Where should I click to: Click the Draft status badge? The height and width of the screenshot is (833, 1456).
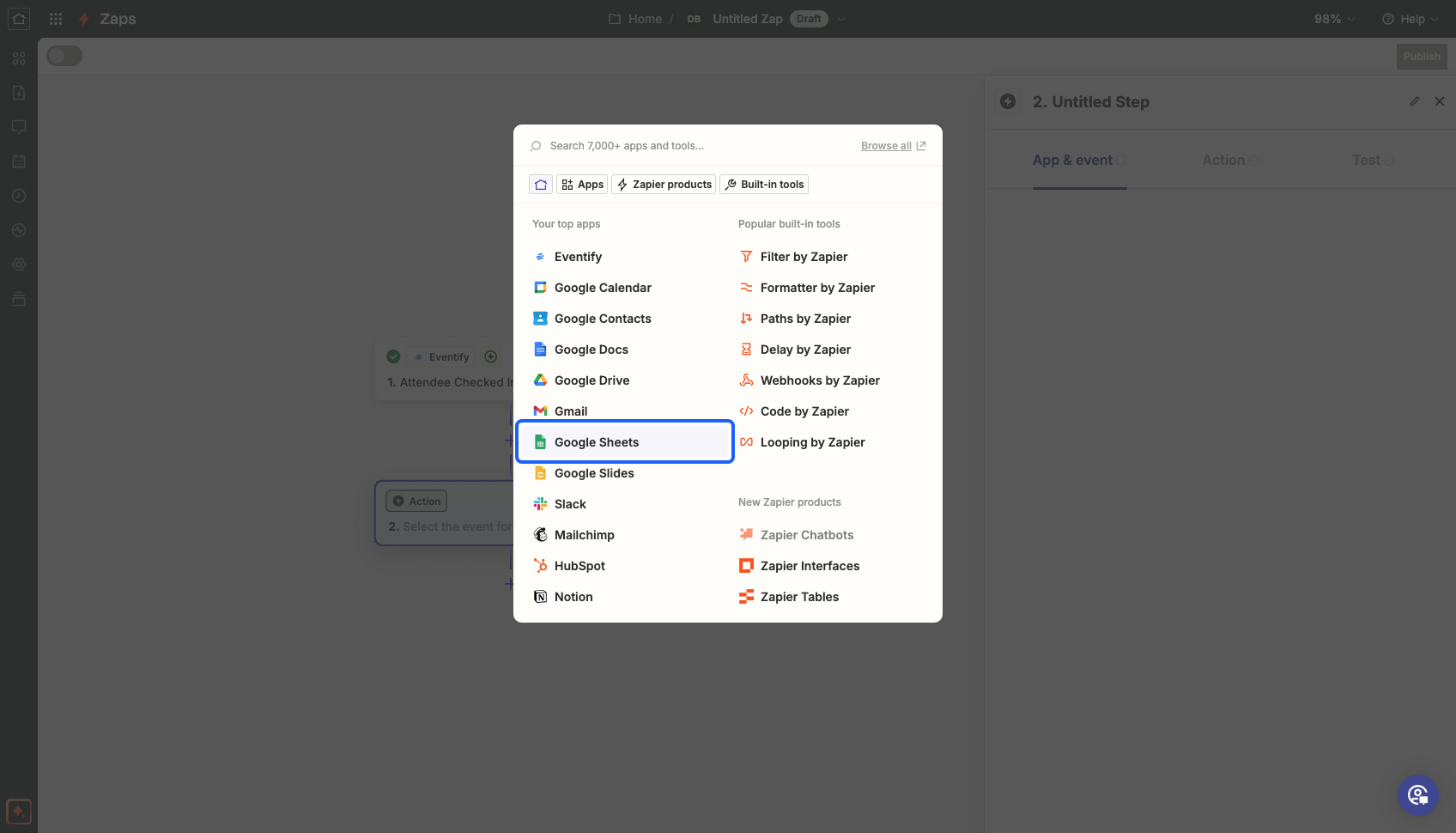(x=809, y=19)
